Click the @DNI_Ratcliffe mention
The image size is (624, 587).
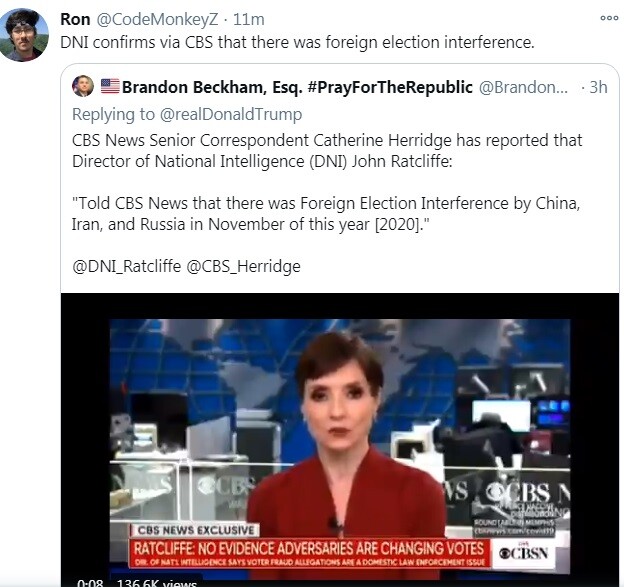(123, 266)
